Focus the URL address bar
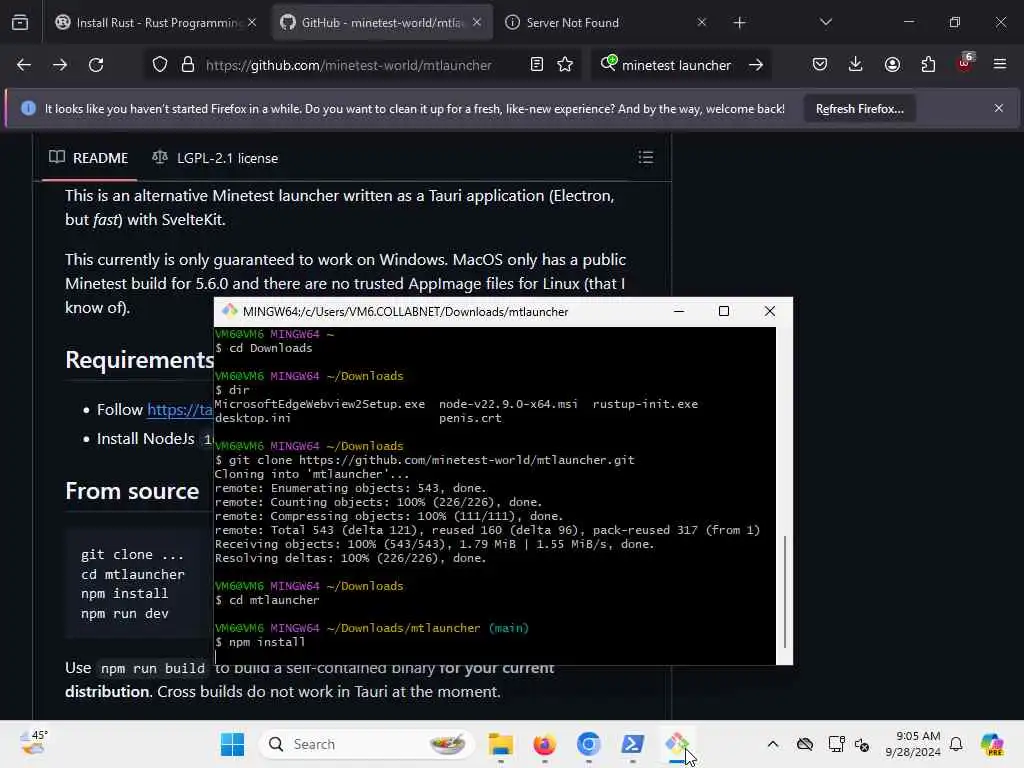Image resolution: width=1024 pixels, height=768 pixels. [x=349, y=65]
